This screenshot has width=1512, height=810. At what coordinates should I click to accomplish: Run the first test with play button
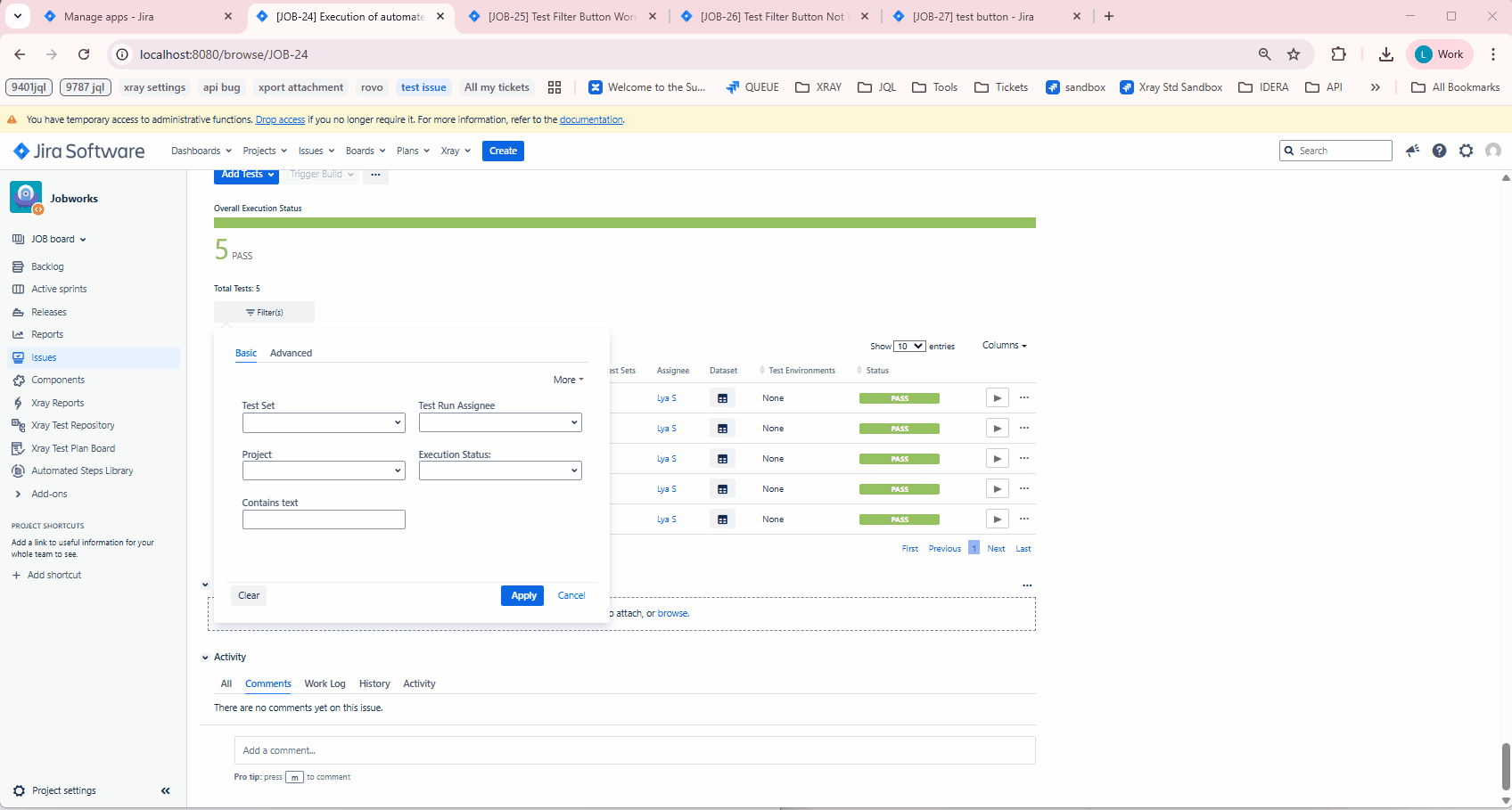tap(997, 398)
